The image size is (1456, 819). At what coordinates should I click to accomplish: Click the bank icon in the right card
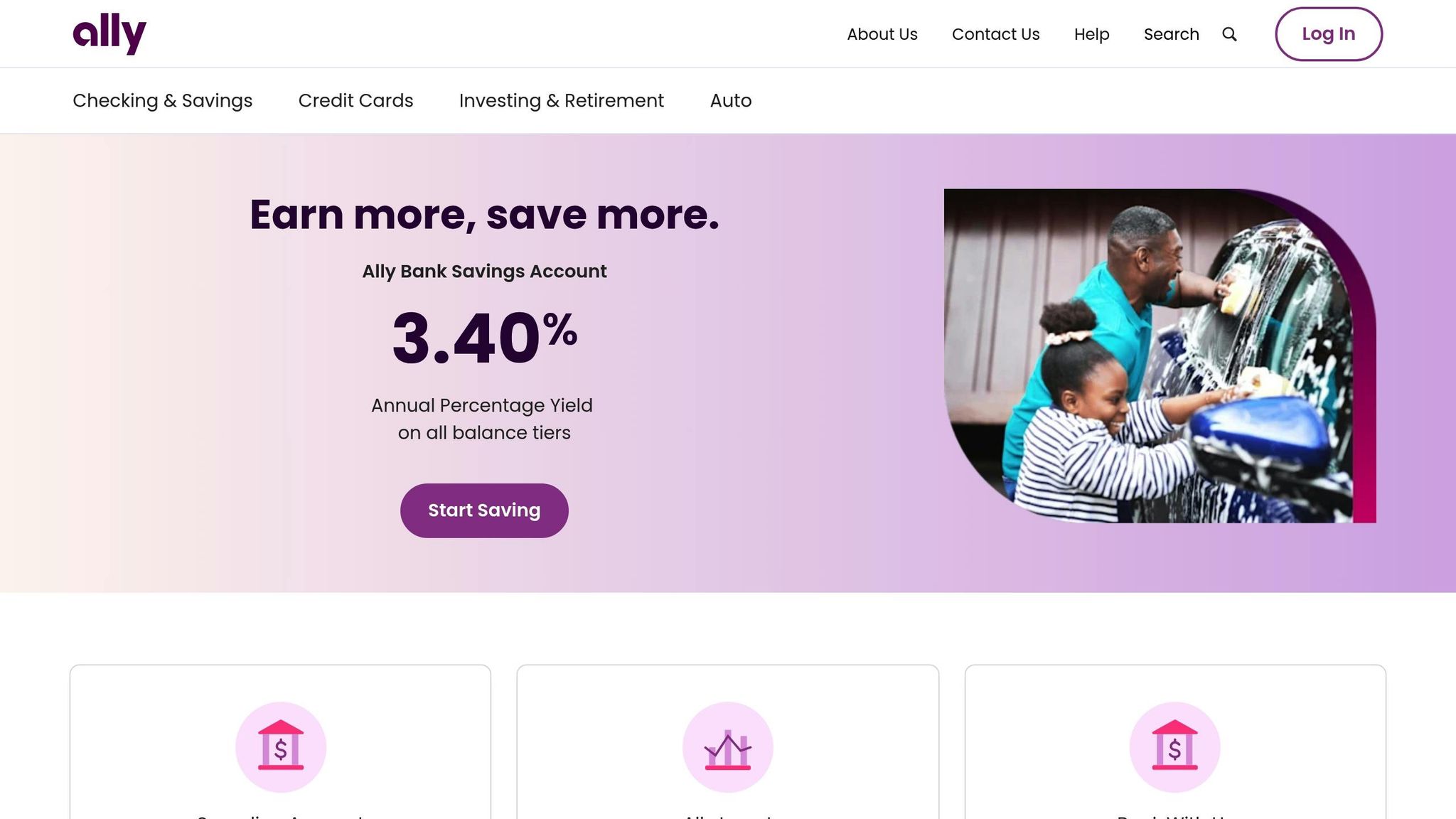click(x=1174, y=747)
